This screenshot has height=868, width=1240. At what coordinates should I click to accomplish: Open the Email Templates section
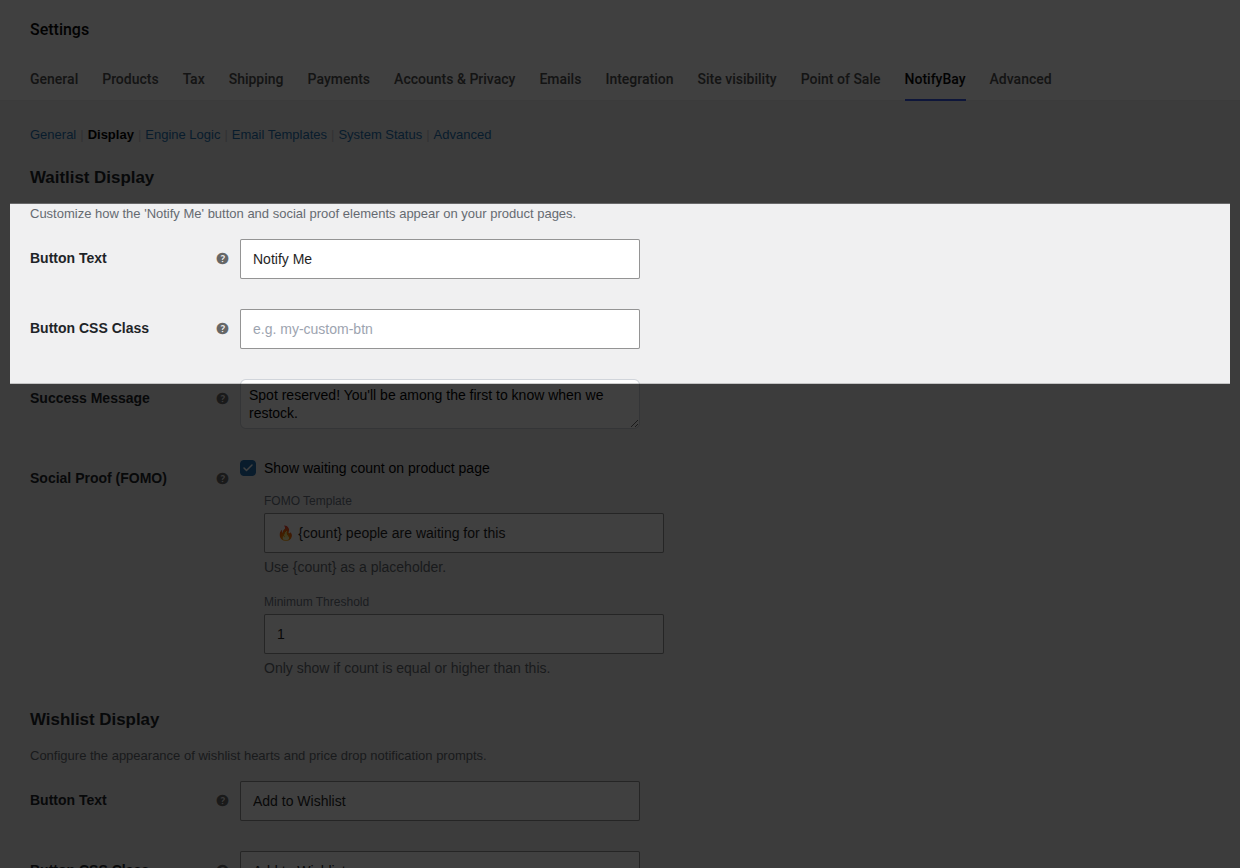pyautogui.click(x=279, y=135)
